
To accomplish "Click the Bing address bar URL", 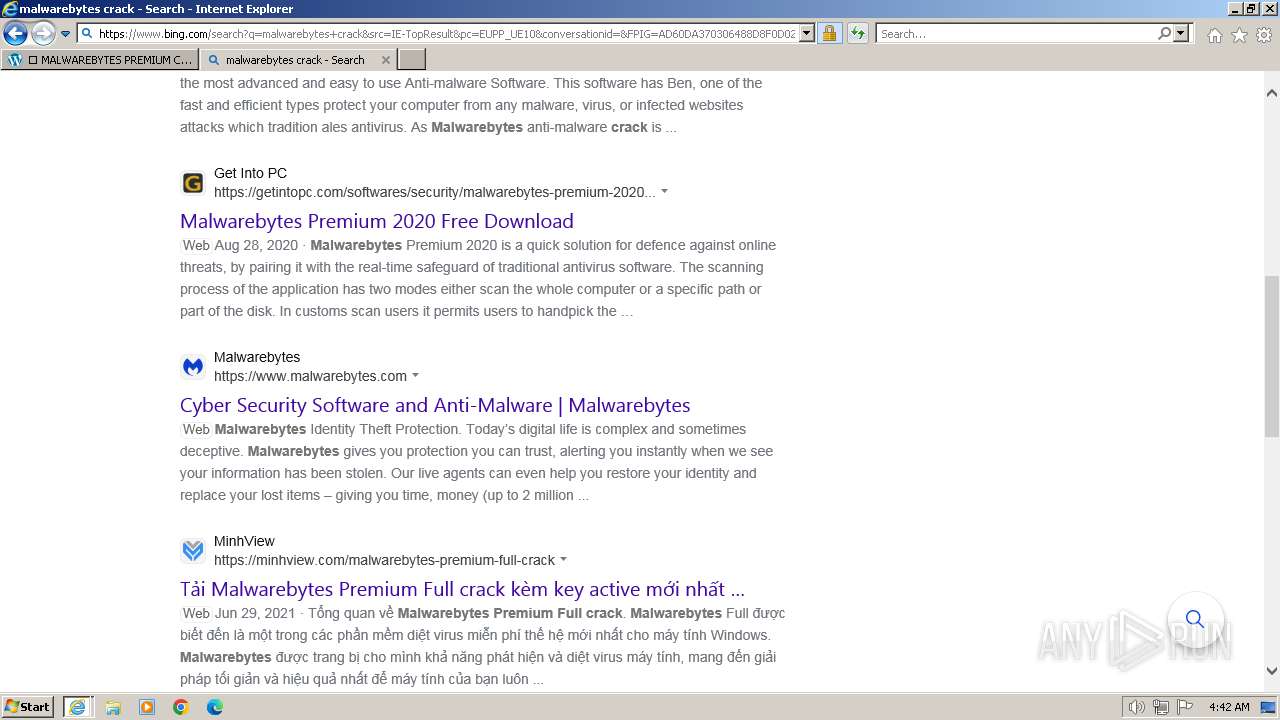I will coord(447,34).
